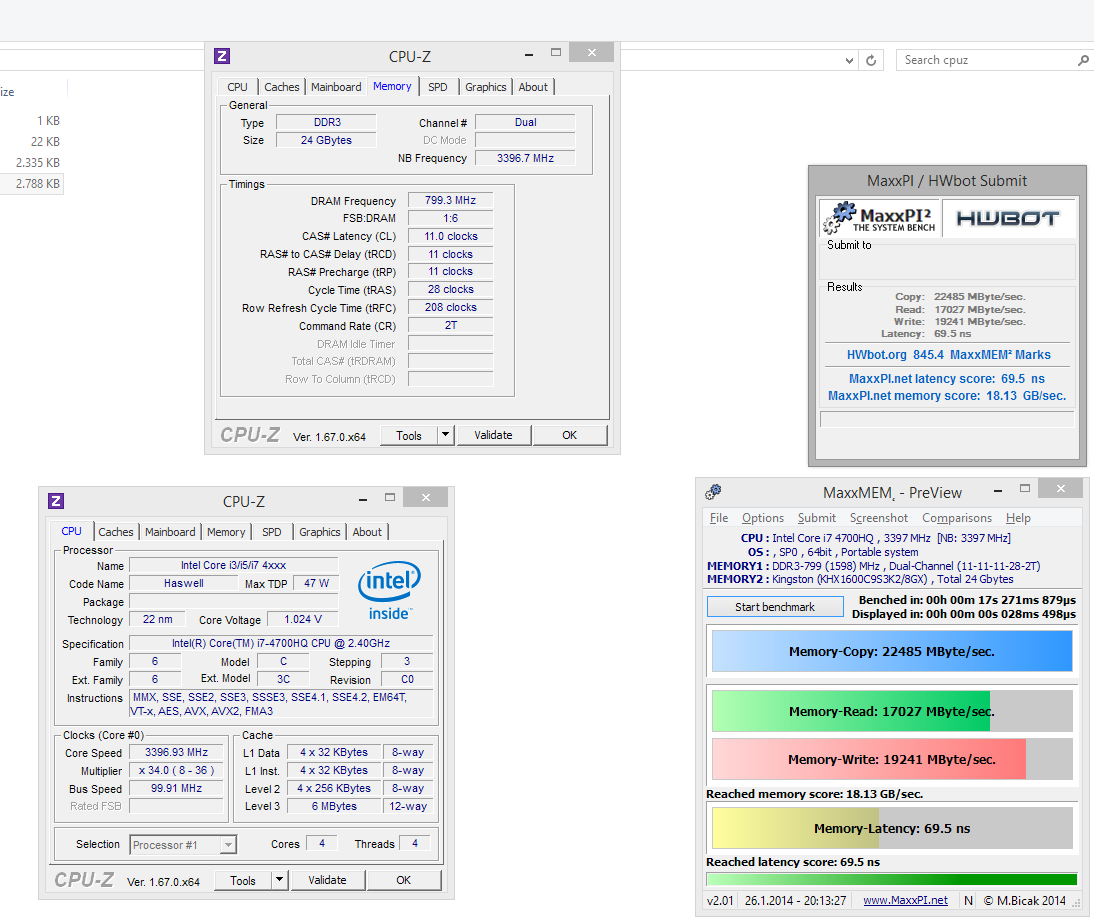
Task: Open Caches tab in bottom CPU-Z window
Action: click(116, 532)
